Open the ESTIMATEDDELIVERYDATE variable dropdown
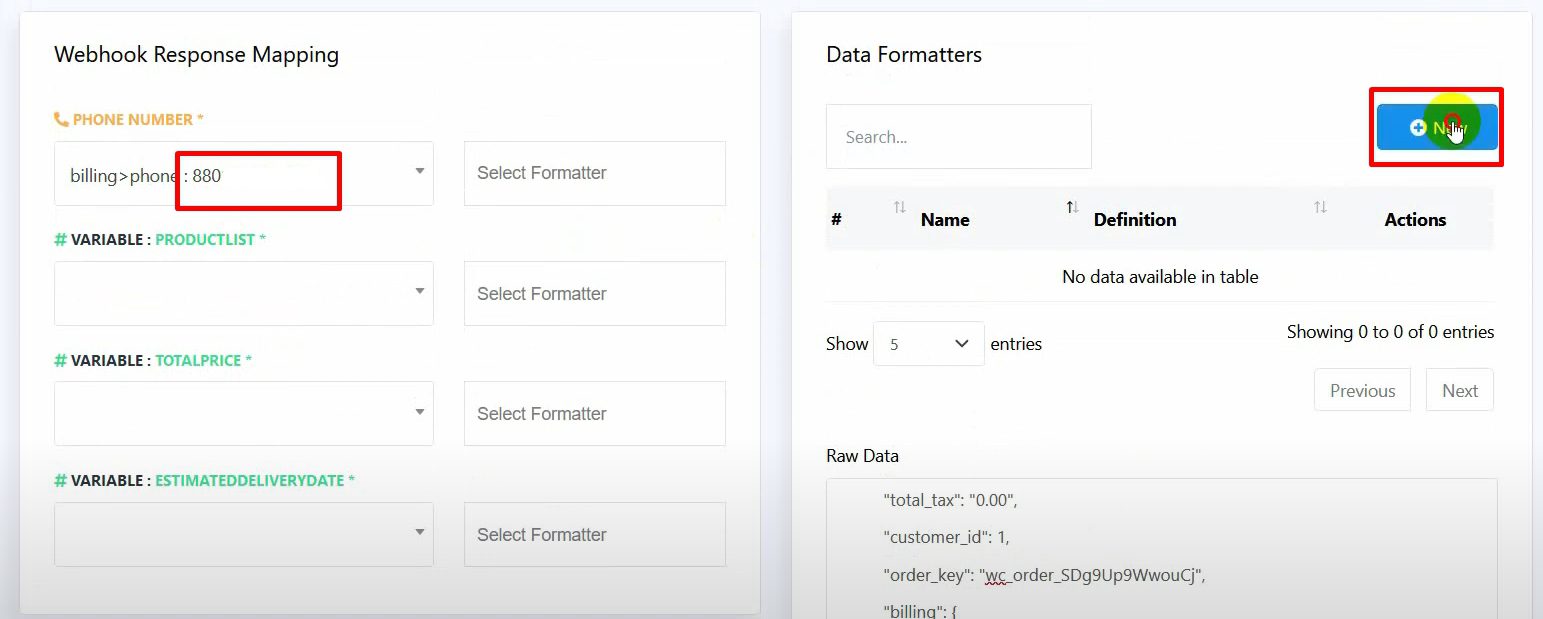This screenshot has height=619, width=1543. tap(420, 533)
